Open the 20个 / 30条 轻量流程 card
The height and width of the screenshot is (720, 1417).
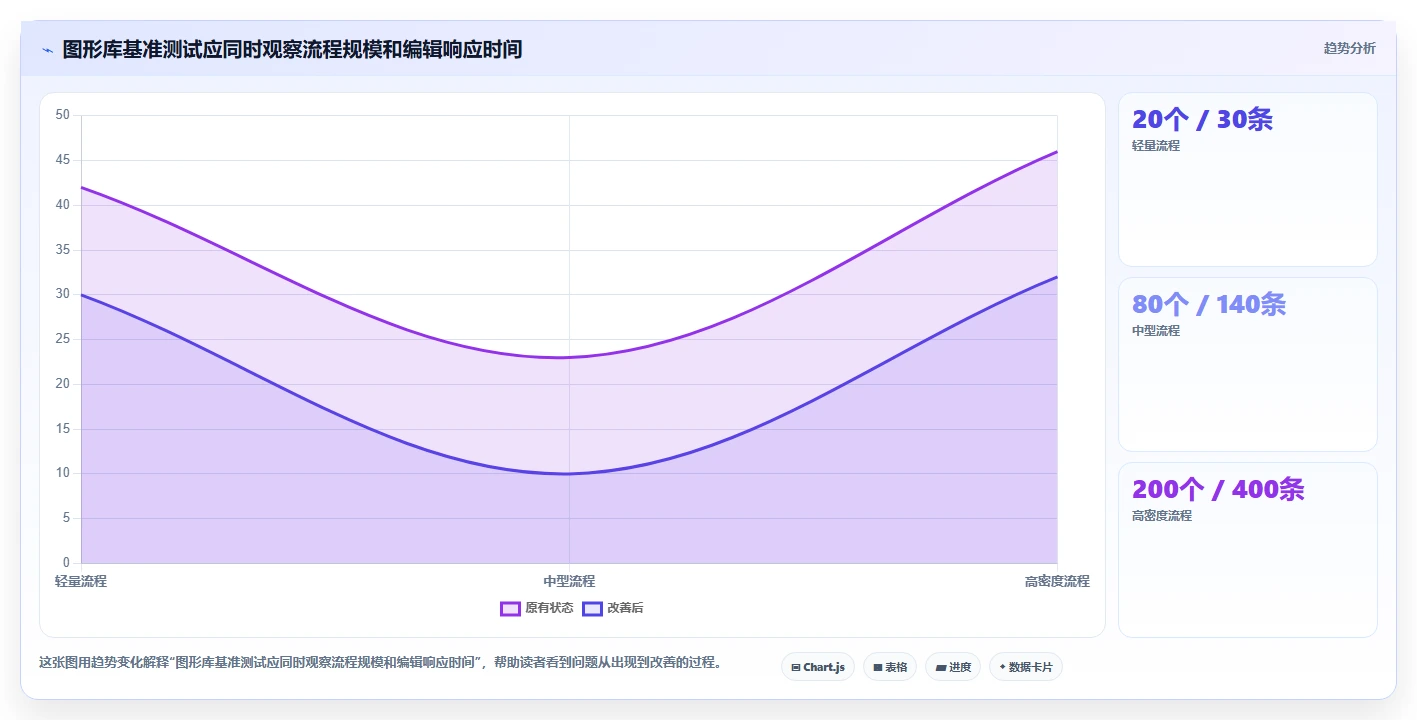(x=1247, y=180)
